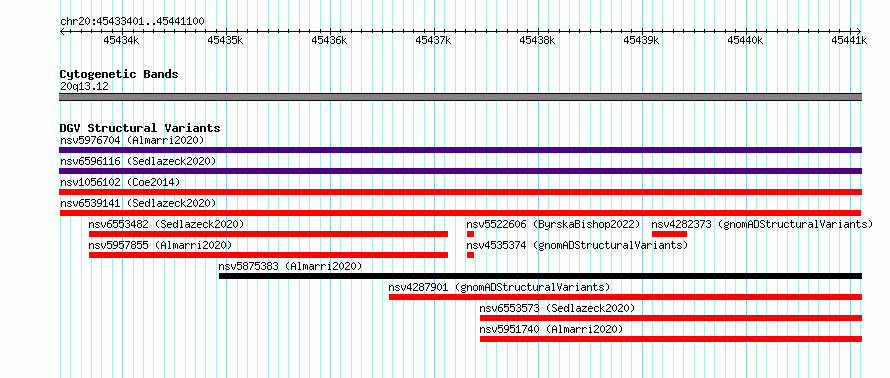The height and width of the screenshot is (378, 890).
Task: Select red bar under nsv5957855
Action: coord(268,255)
